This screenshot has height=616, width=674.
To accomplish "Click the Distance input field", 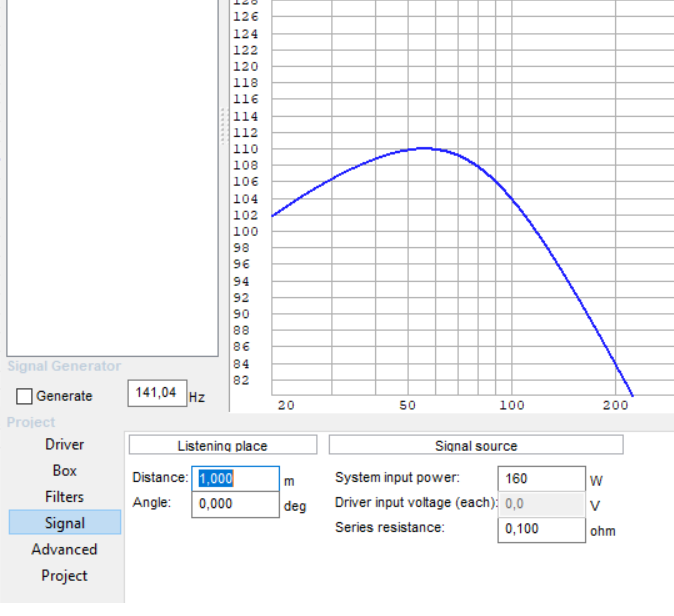I will pos(236,478).
